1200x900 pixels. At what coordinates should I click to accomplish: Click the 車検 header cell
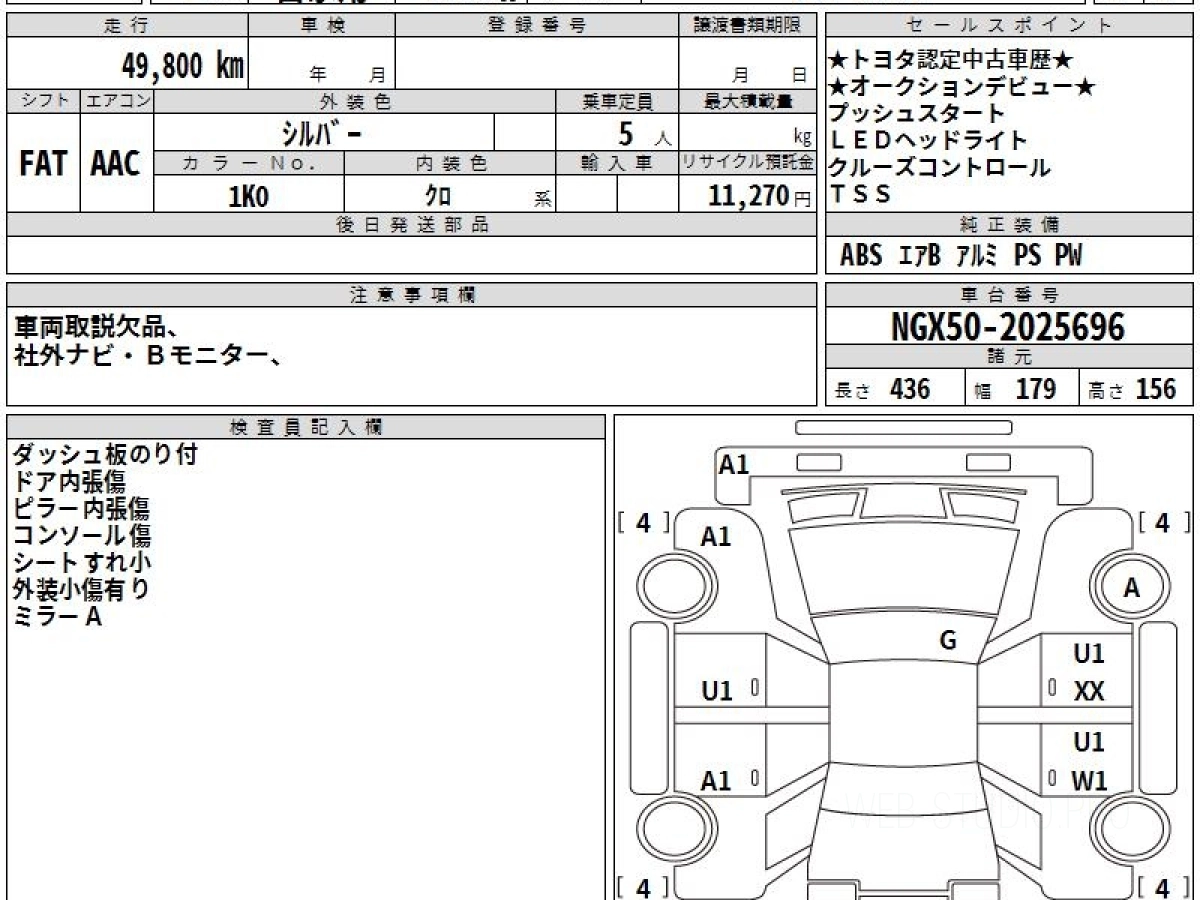(x=322, y=26)
